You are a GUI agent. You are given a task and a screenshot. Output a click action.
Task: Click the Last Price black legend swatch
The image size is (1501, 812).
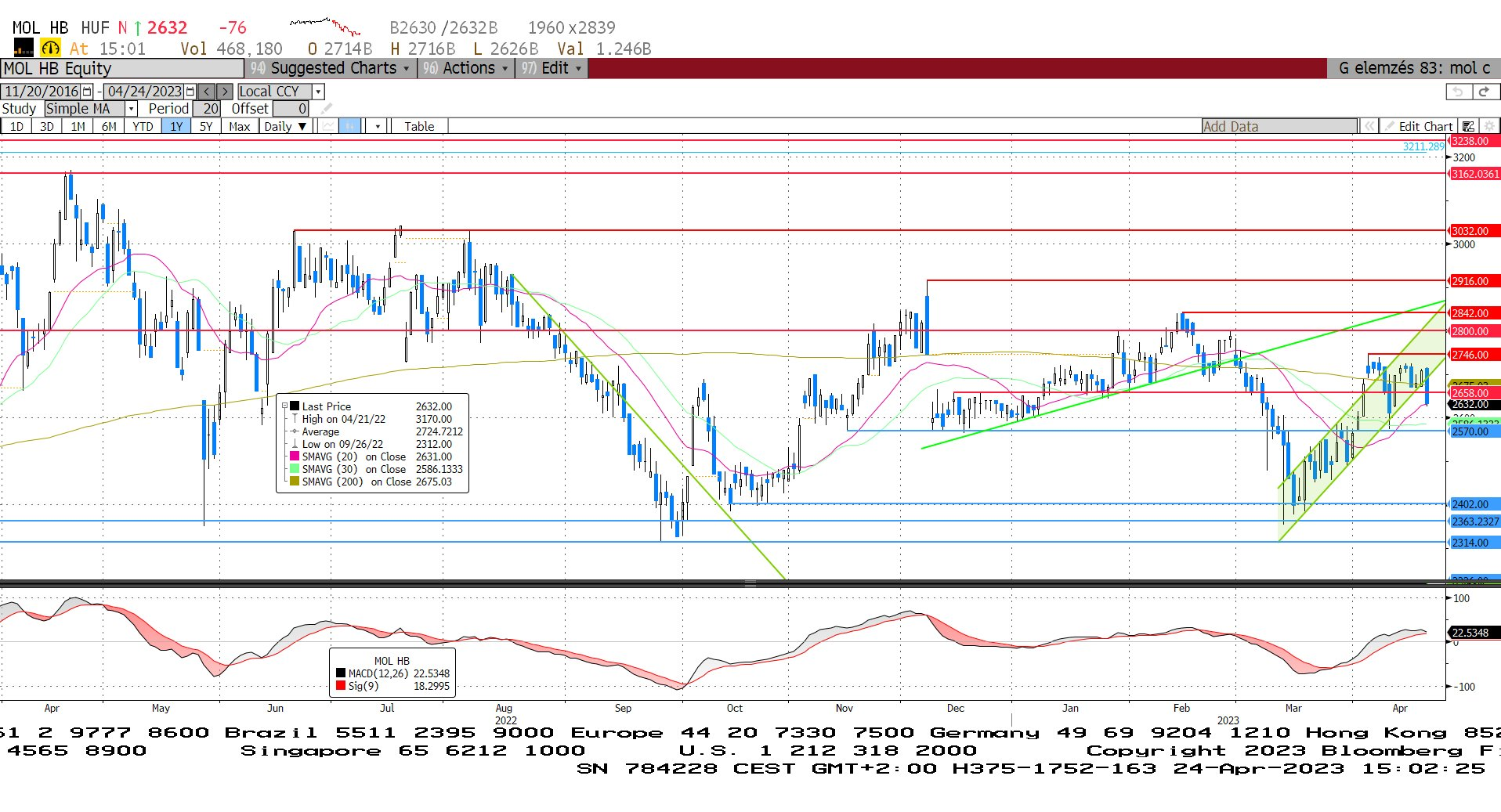point(295,406)
